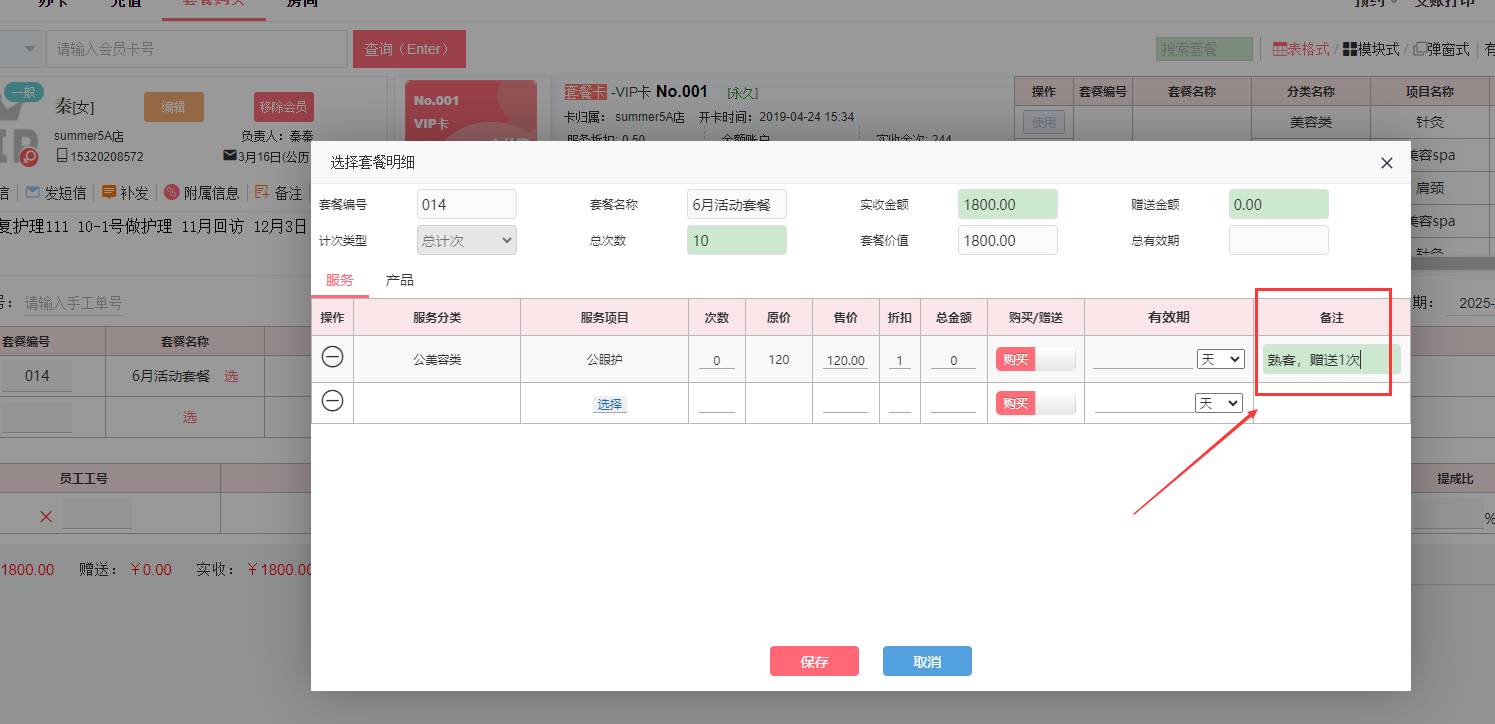Click the 套餐编号 field showing 014
Viewport: 1495px width, 724px height.
click(x=467, y=204)
